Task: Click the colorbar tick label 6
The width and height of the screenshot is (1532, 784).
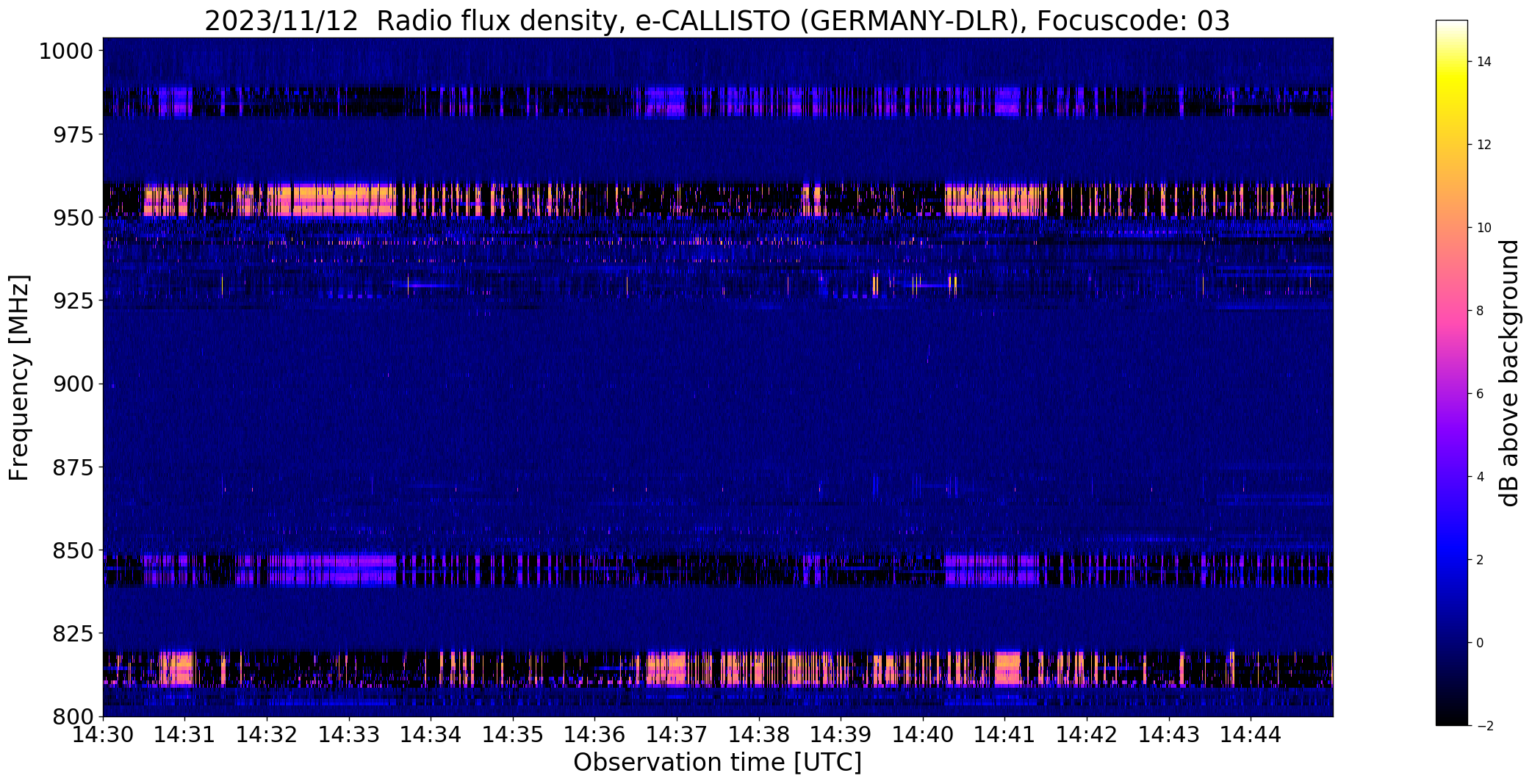Action: 1481,394
